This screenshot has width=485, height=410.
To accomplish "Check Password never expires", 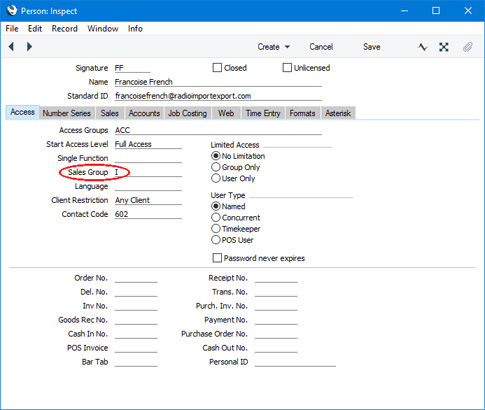I will click(217, 258).
